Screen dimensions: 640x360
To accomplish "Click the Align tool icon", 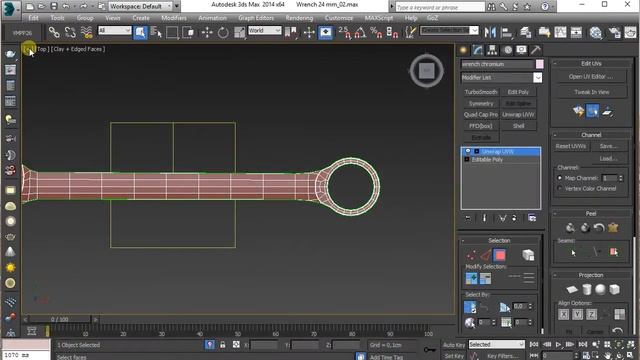I will pos(506,32).
